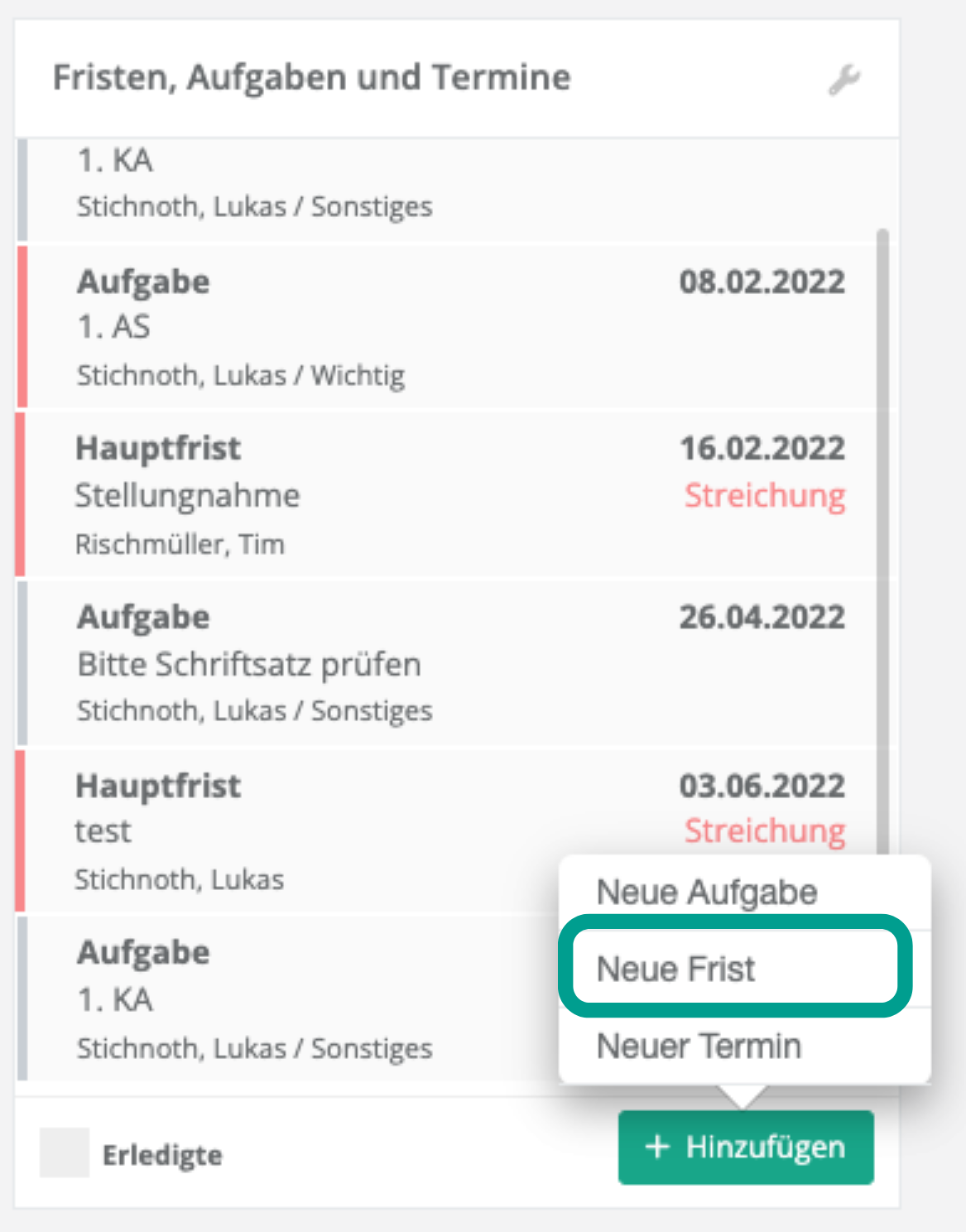
Task: Select task Bitte Schriftsatz prüfen
Action: pos(249,664)
